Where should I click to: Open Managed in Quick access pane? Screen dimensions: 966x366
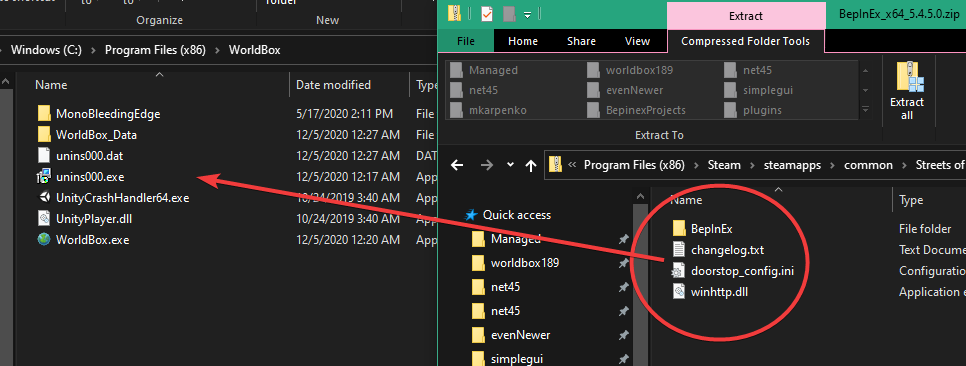pos(516,238)
